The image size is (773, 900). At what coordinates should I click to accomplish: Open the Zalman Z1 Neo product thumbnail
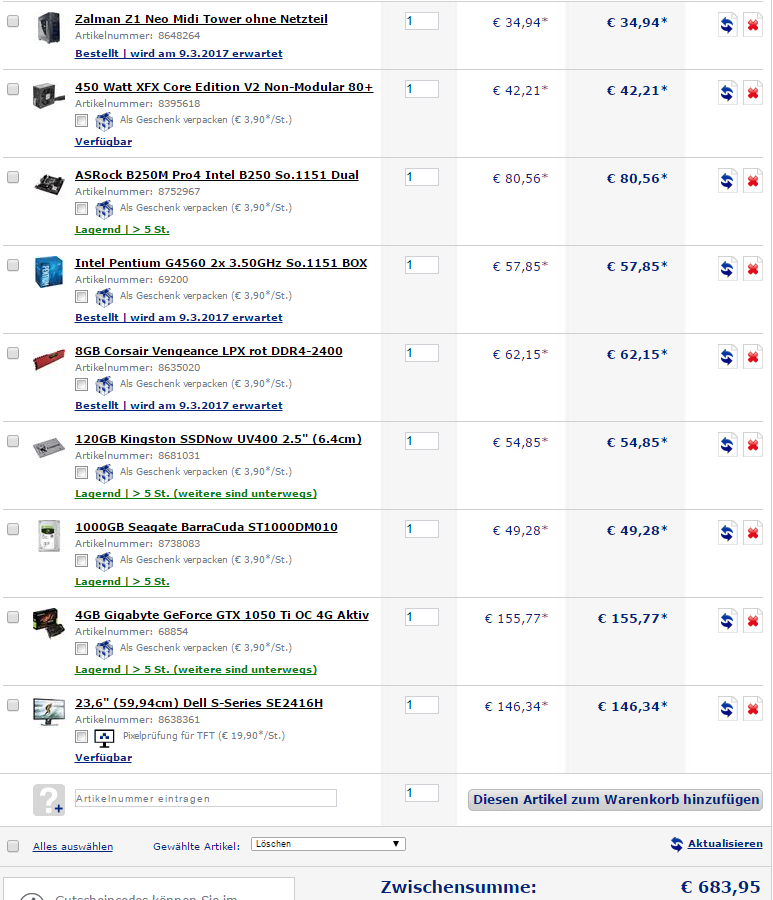[49, 28]
